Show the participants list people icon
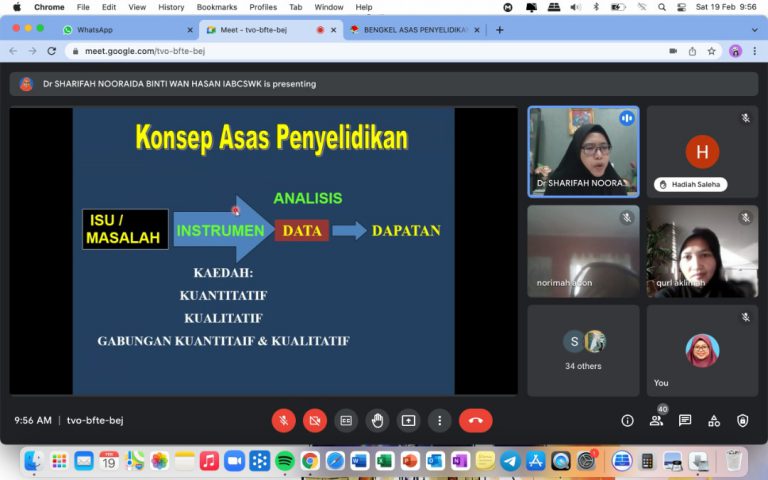 click(x=656, y=421)
